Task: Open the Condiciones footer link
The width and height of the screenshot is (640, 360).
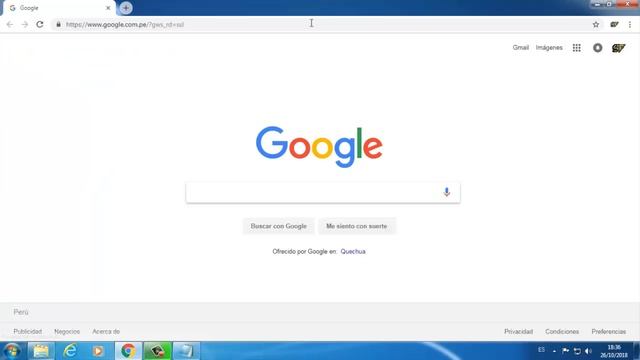Action: [562, 331]
